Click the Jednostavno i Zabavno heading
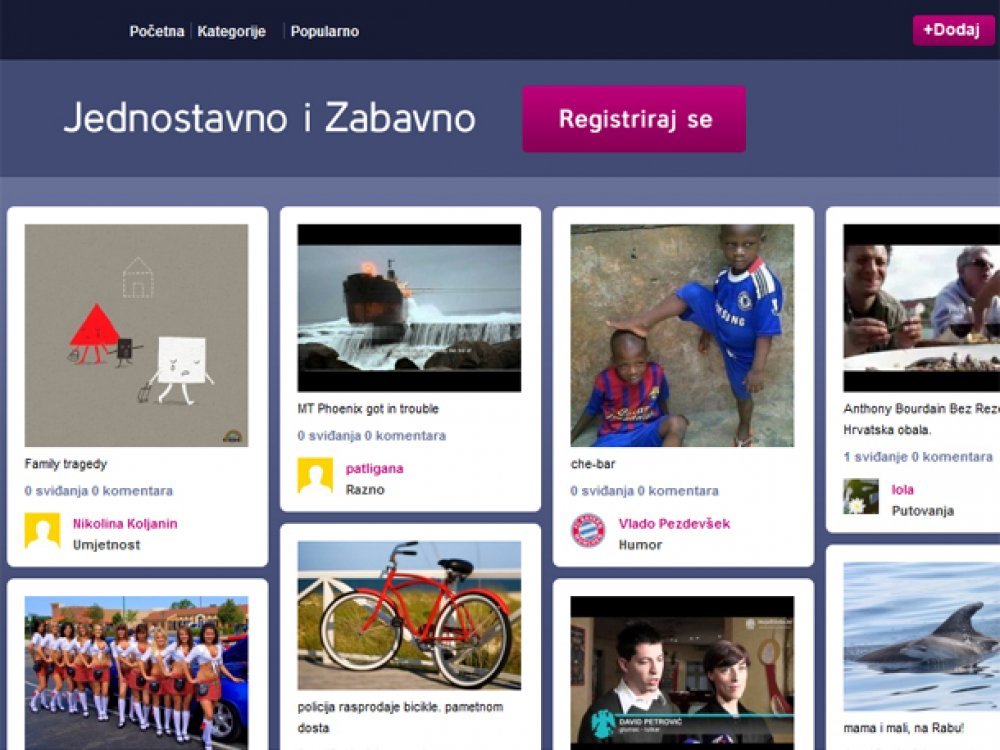1000x750 pixels. point(270,118)
